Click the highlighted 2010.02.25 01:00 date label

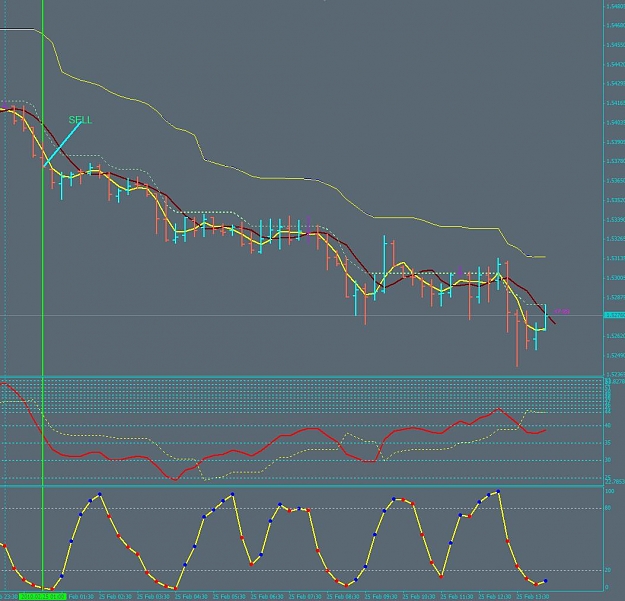click(43, 597)
